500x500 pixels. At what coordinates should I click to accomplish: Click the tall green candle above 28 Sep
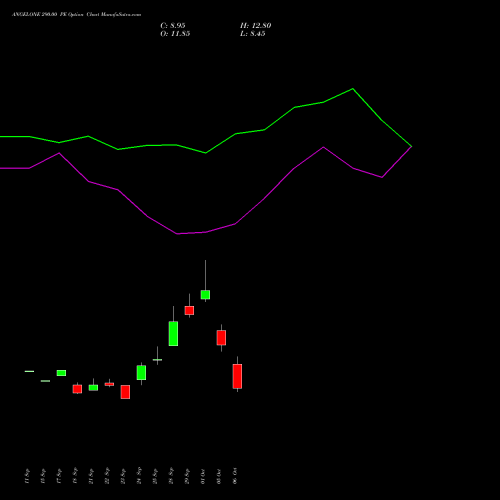(x=173, y=334)
